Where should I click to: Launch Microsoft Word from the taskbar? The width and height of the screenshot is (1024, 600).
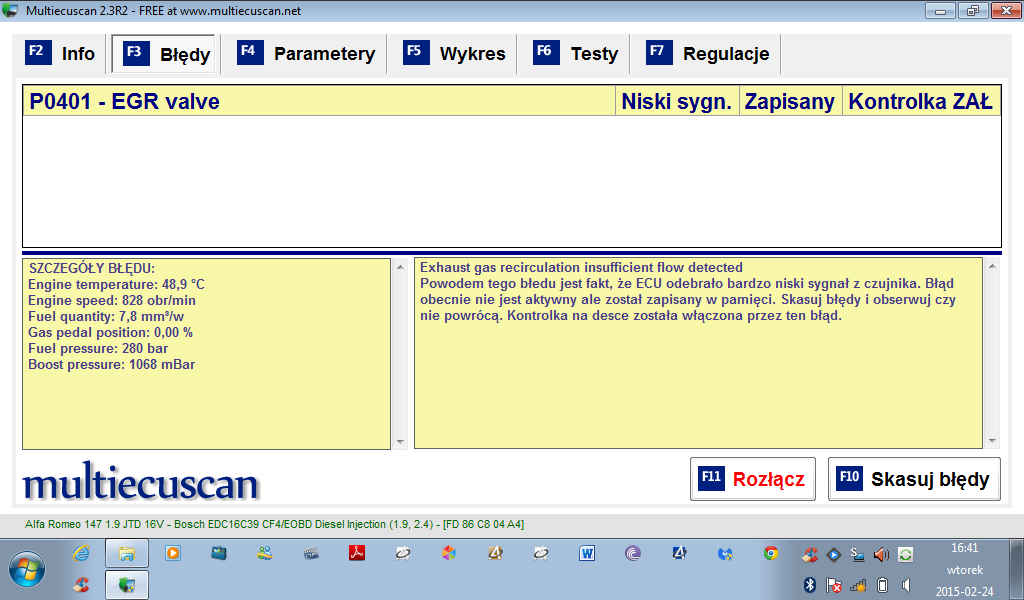point(587,554)
